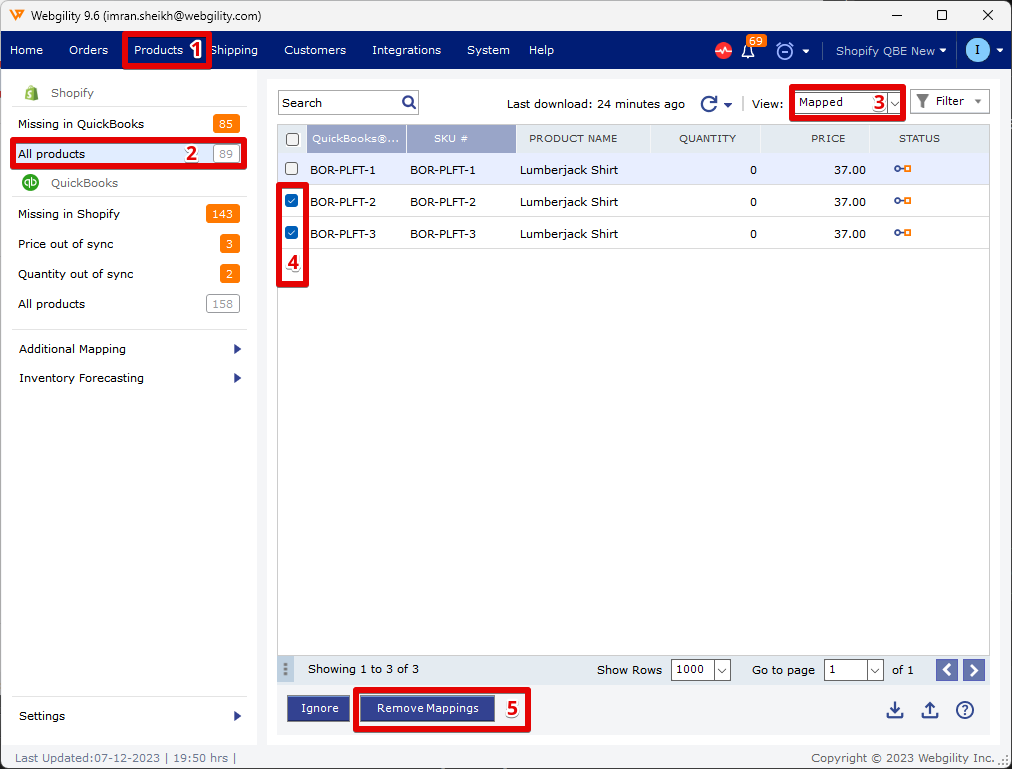Select Price out of sync list
1012x769 pixels.
tap(129, 243)
